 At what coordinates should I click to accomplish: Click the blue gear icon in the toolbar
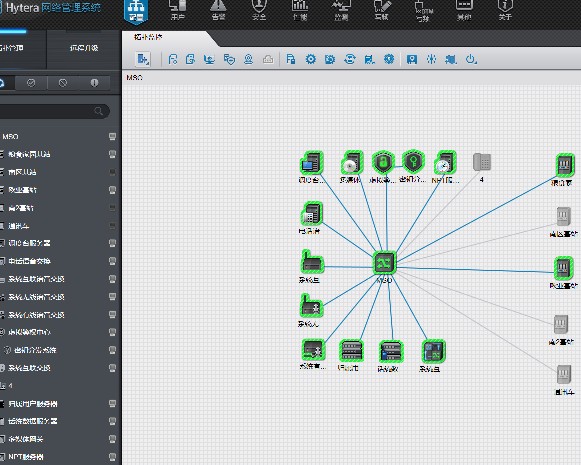pos(311,59)
